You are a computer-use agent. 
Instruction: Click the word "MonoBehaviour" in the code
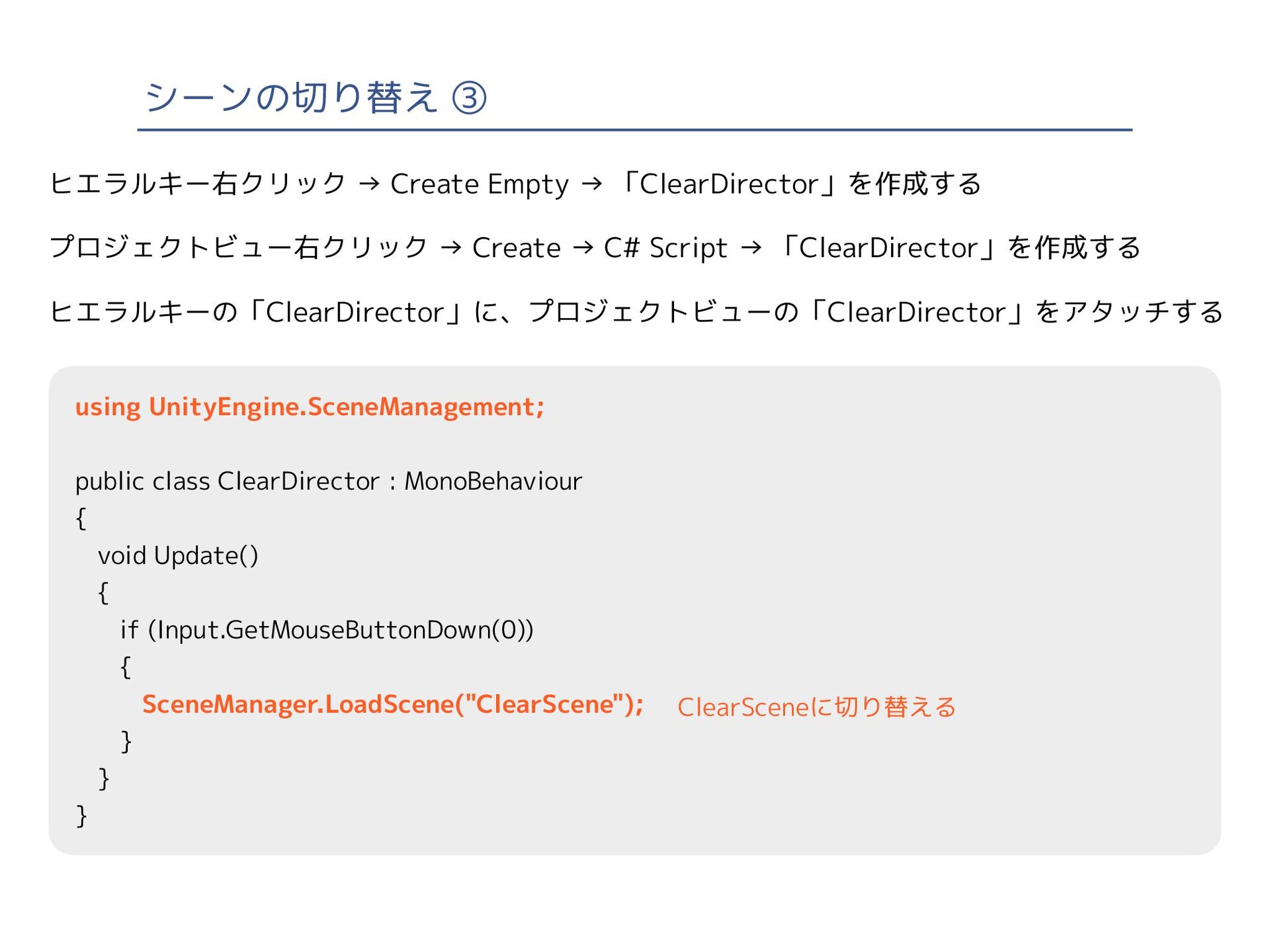click(493, 481)
